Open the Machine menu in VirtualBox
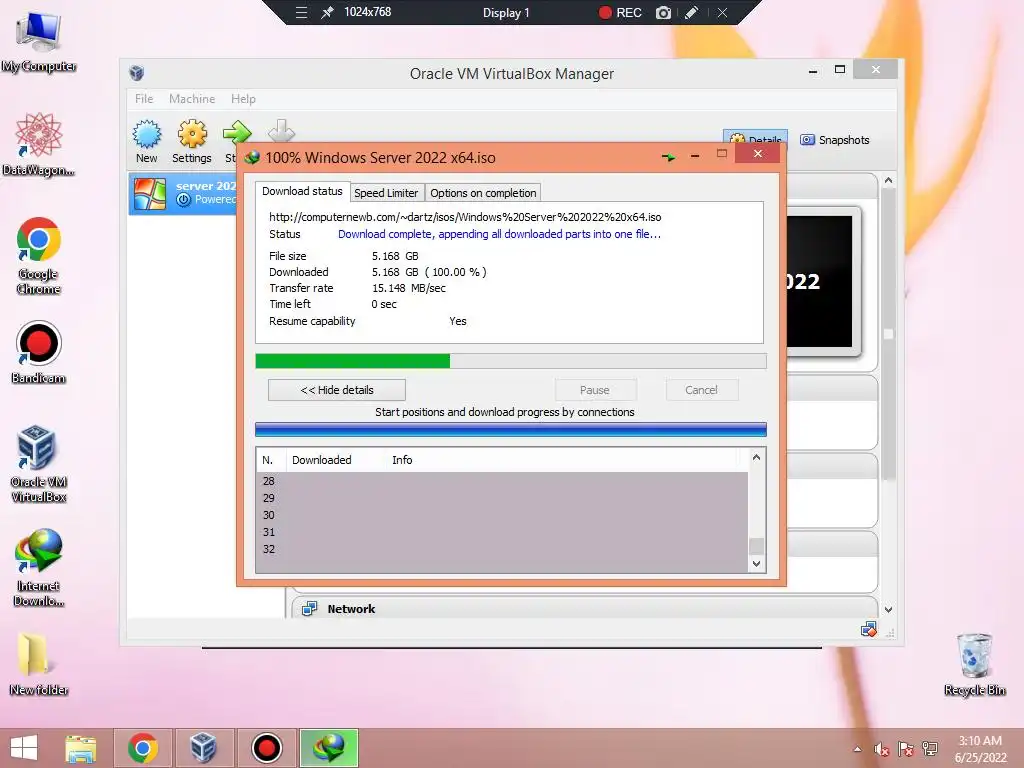This screenshot has width=1024, height=768. tap(192, 99)
